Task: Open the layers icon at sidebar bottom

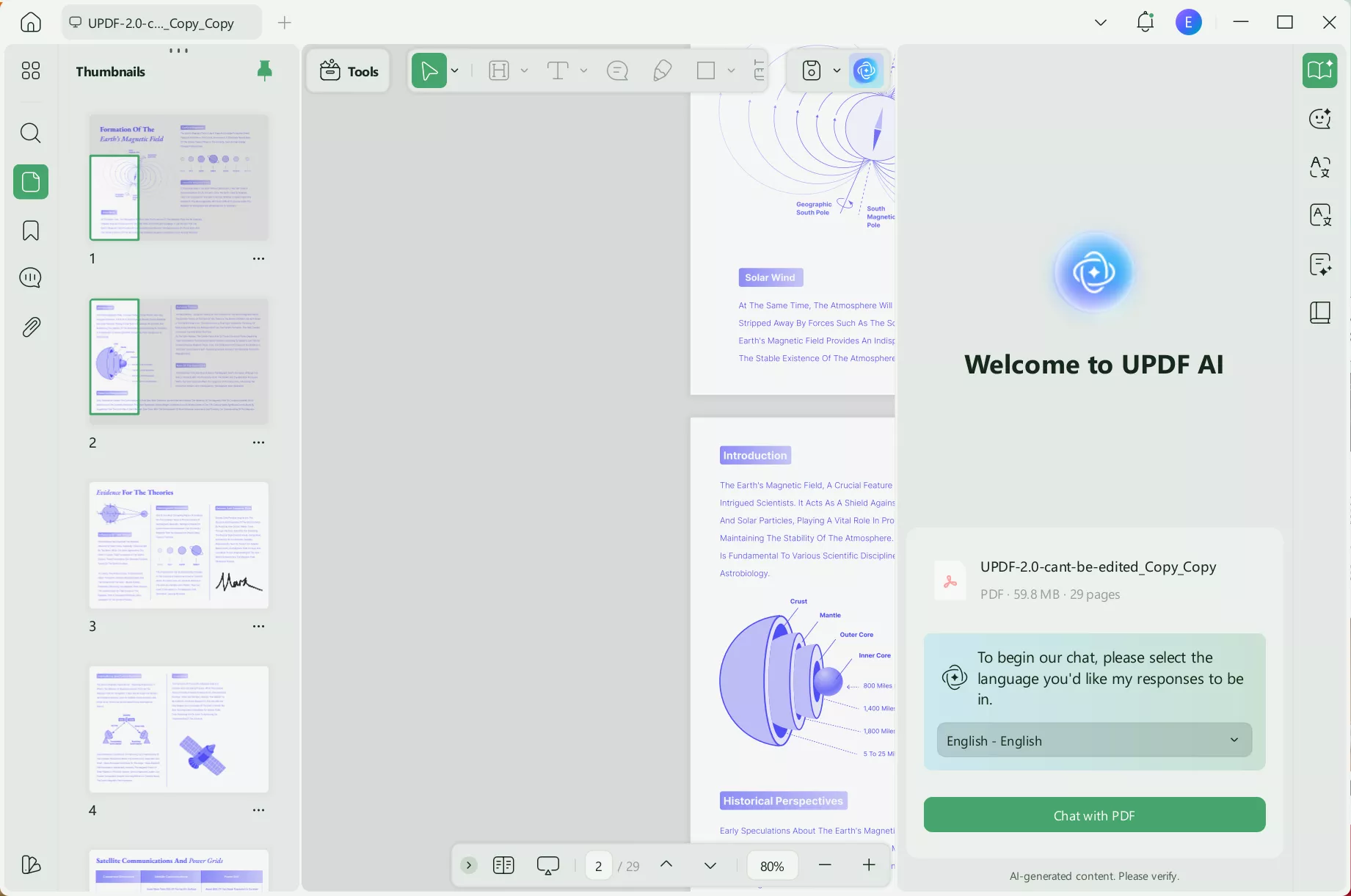Action: (x=31, y=864)
